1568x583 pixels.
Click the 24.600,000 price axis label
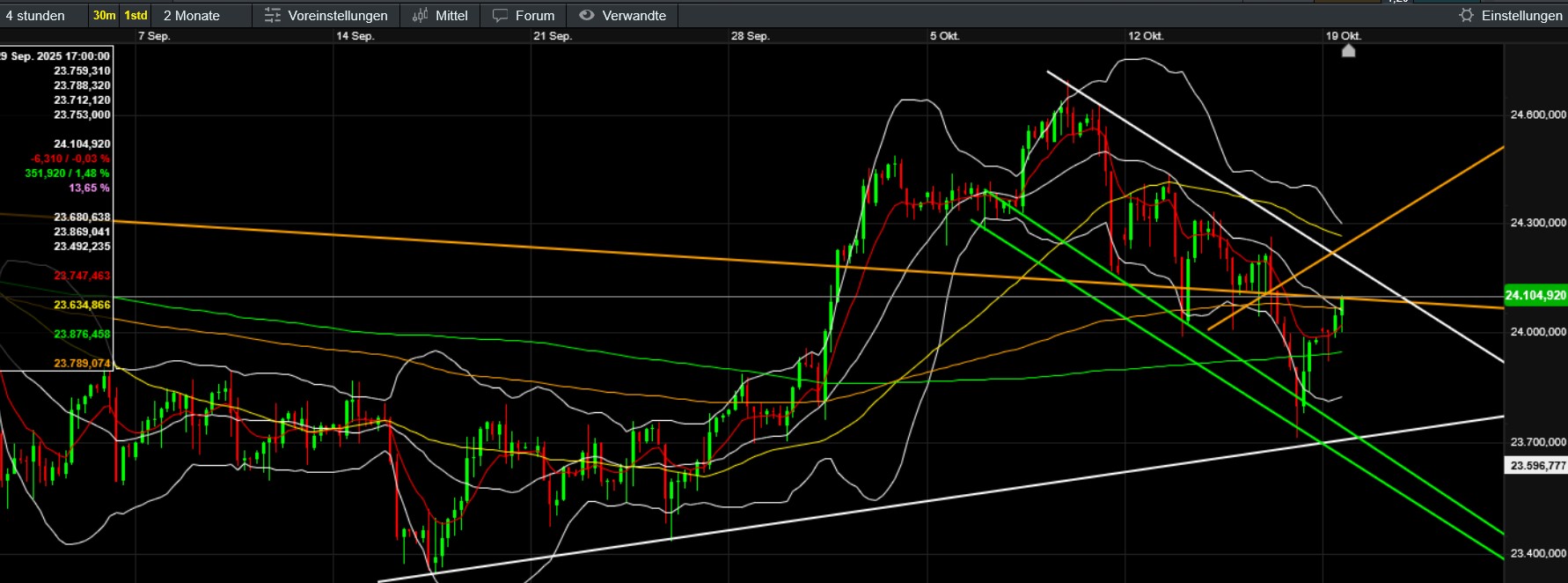(x=1537, y=114)
